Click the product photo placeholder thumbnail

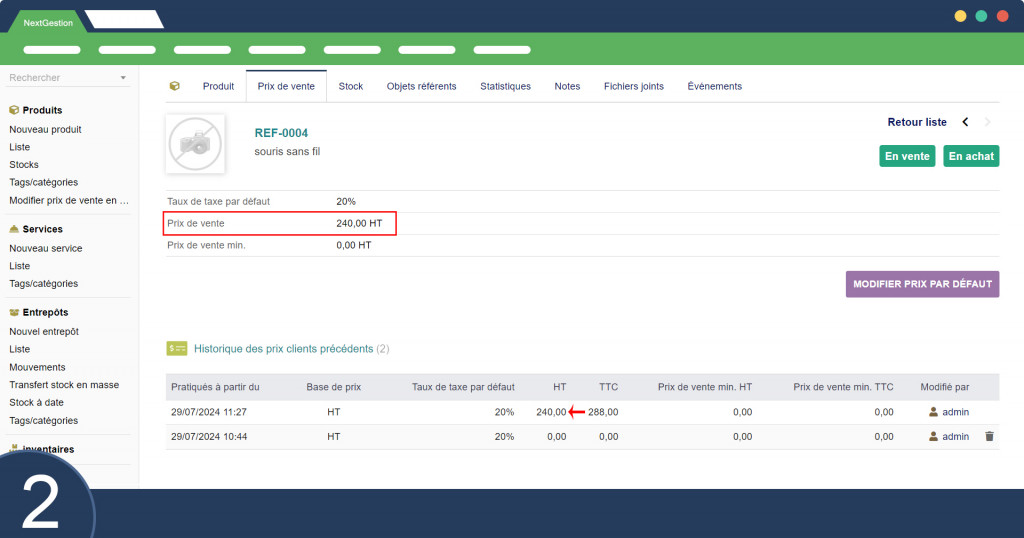tap(195, 144)
